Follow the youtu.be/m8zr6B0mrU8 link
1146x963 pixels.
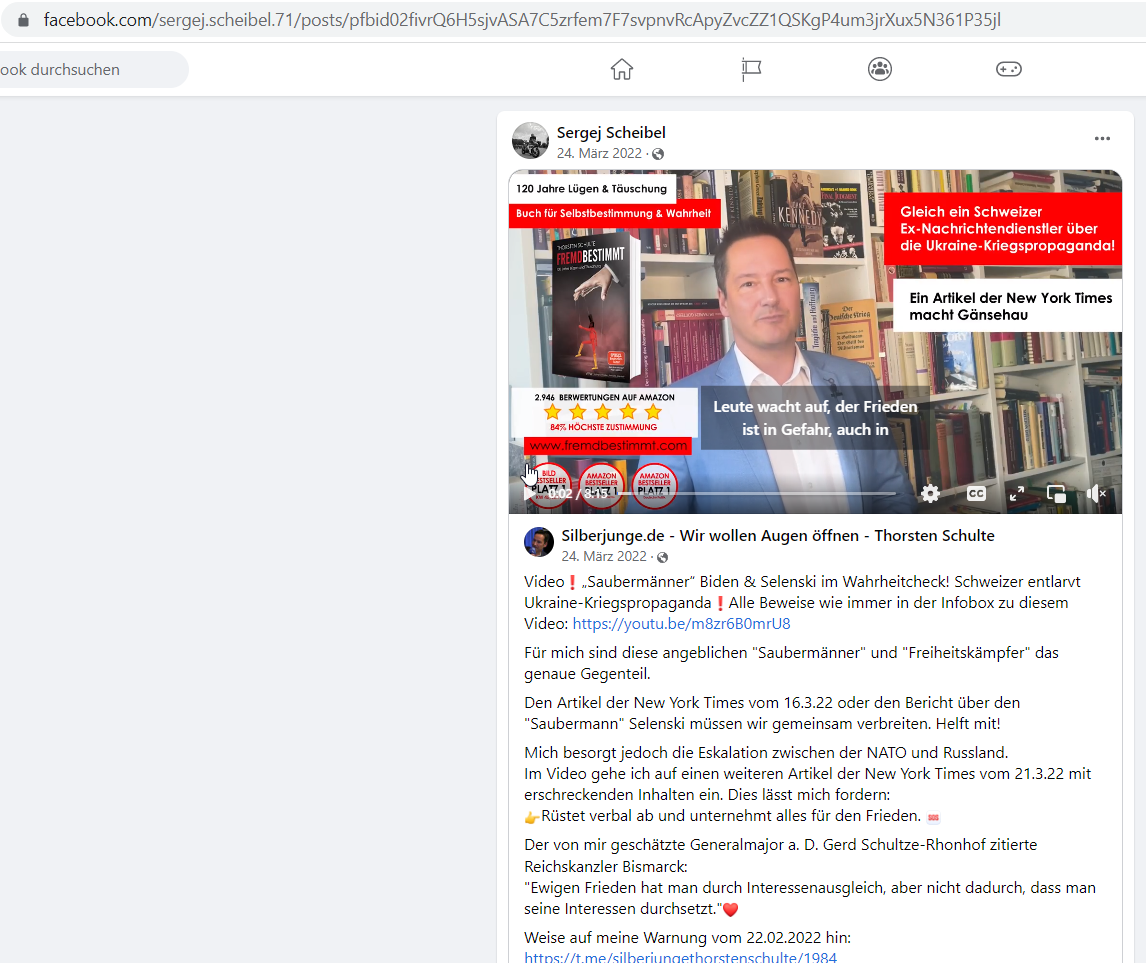coord(681,624)
